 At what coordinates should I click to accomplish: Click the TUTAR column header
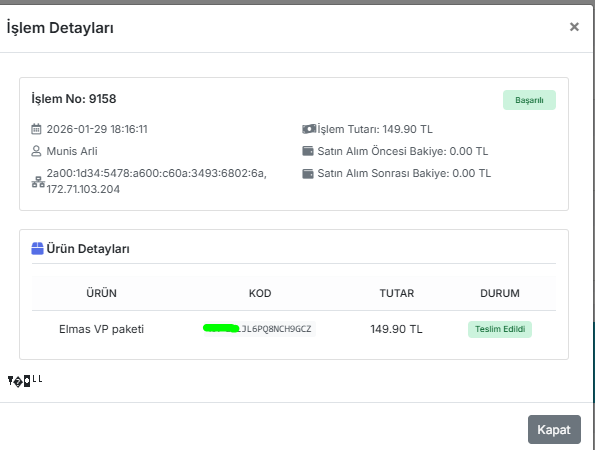coord(397,293)
